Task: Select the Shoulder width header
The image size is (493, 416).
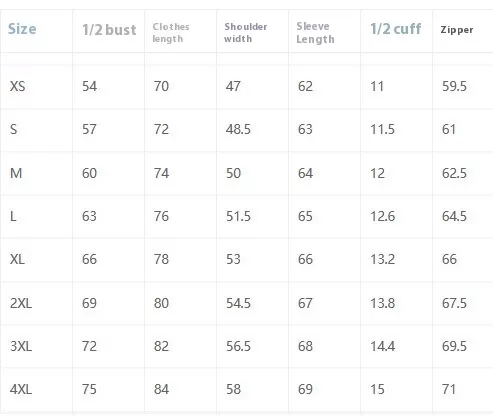Action: pyautogui.click(x=246, y=33)
